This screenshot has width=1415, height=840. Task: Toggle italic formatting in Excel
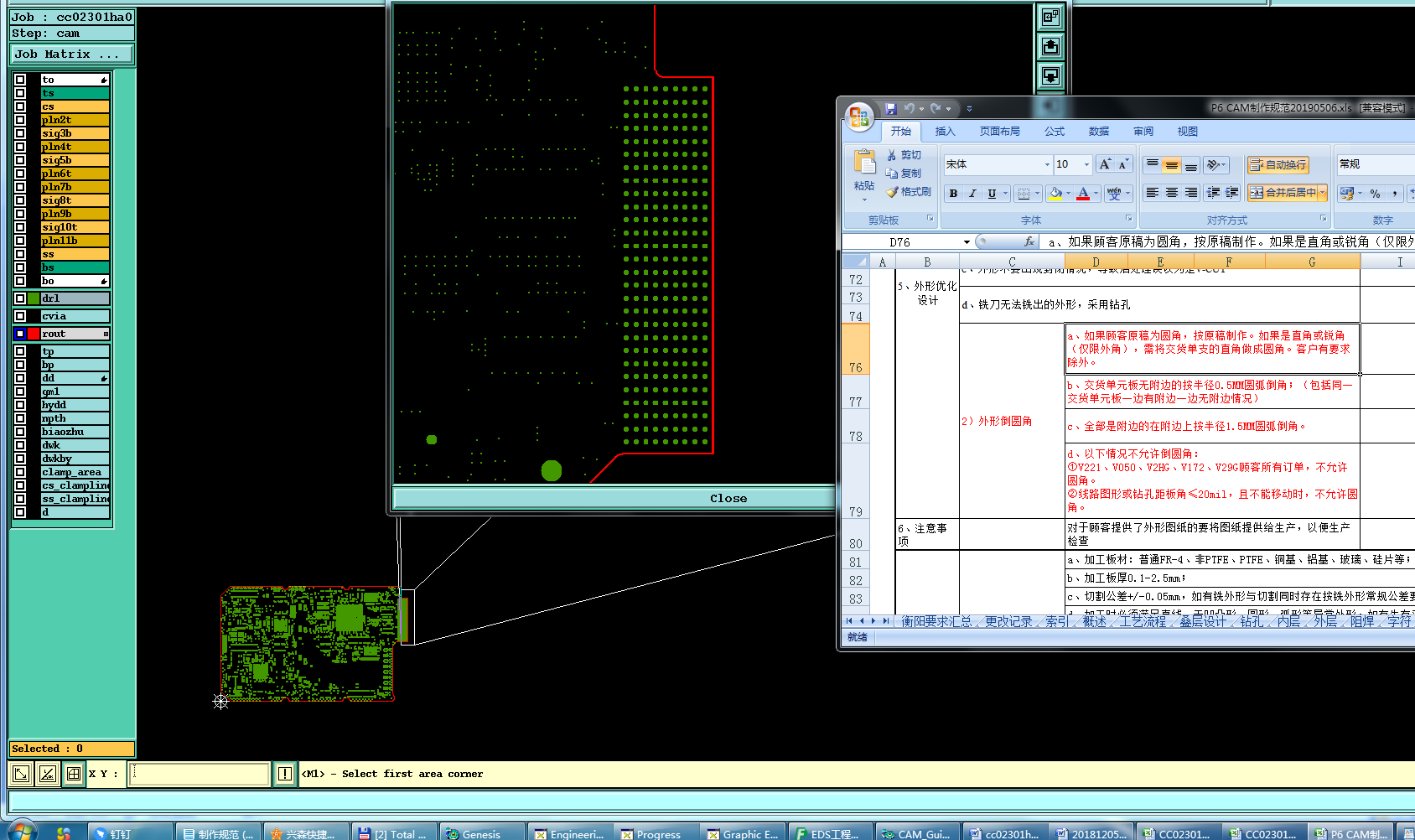(x=972, y=194)
